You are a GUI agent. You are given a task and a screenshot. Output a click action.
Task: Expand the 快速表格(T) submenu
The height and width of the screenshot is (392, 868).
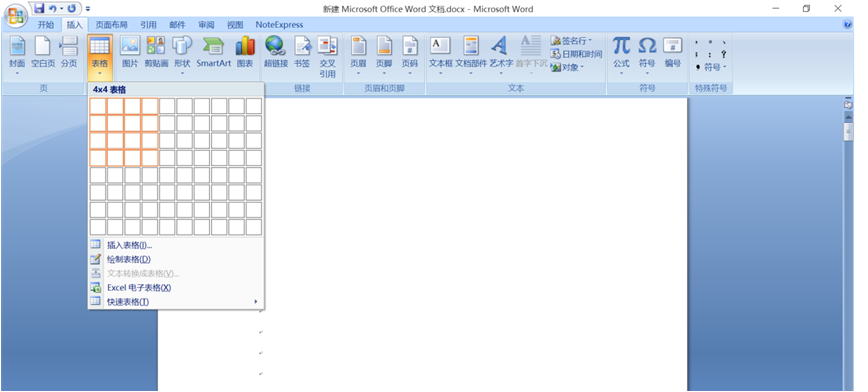pos(176,302)
